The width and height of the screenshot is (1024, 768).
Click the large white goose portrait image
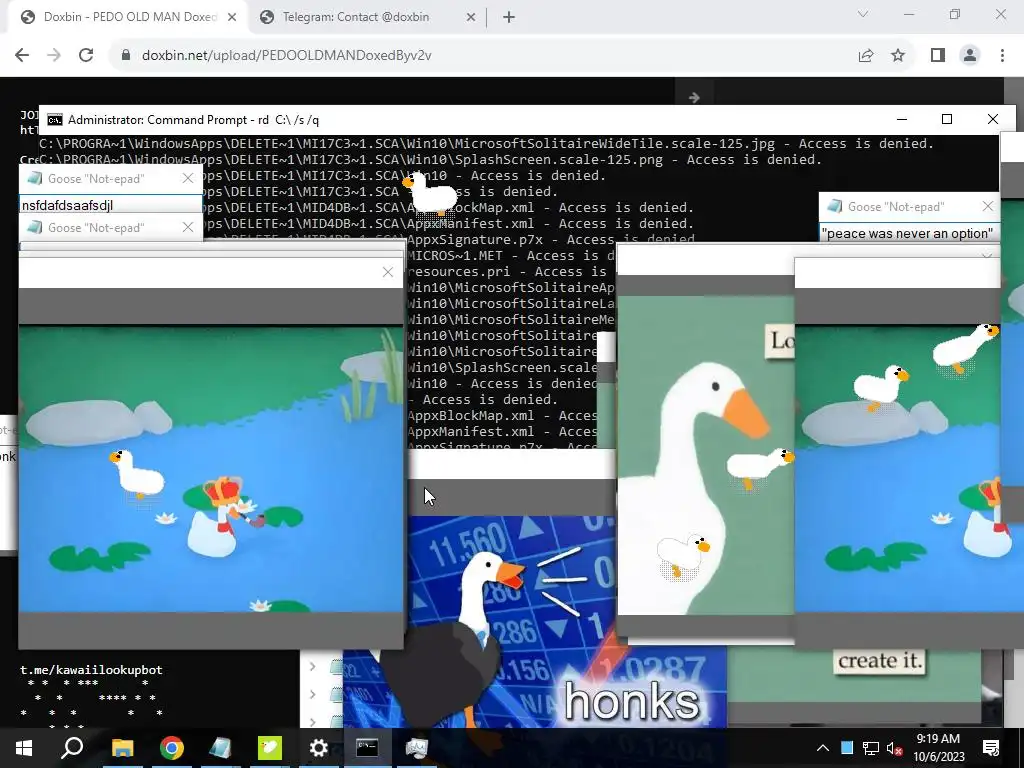[706, 455]
